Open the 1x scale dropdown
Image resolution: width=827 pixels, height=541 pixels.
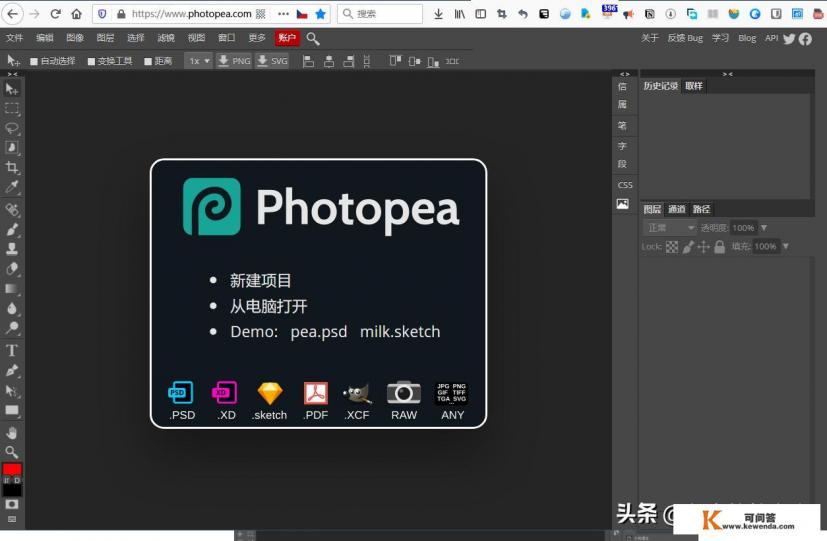[199, 61]
